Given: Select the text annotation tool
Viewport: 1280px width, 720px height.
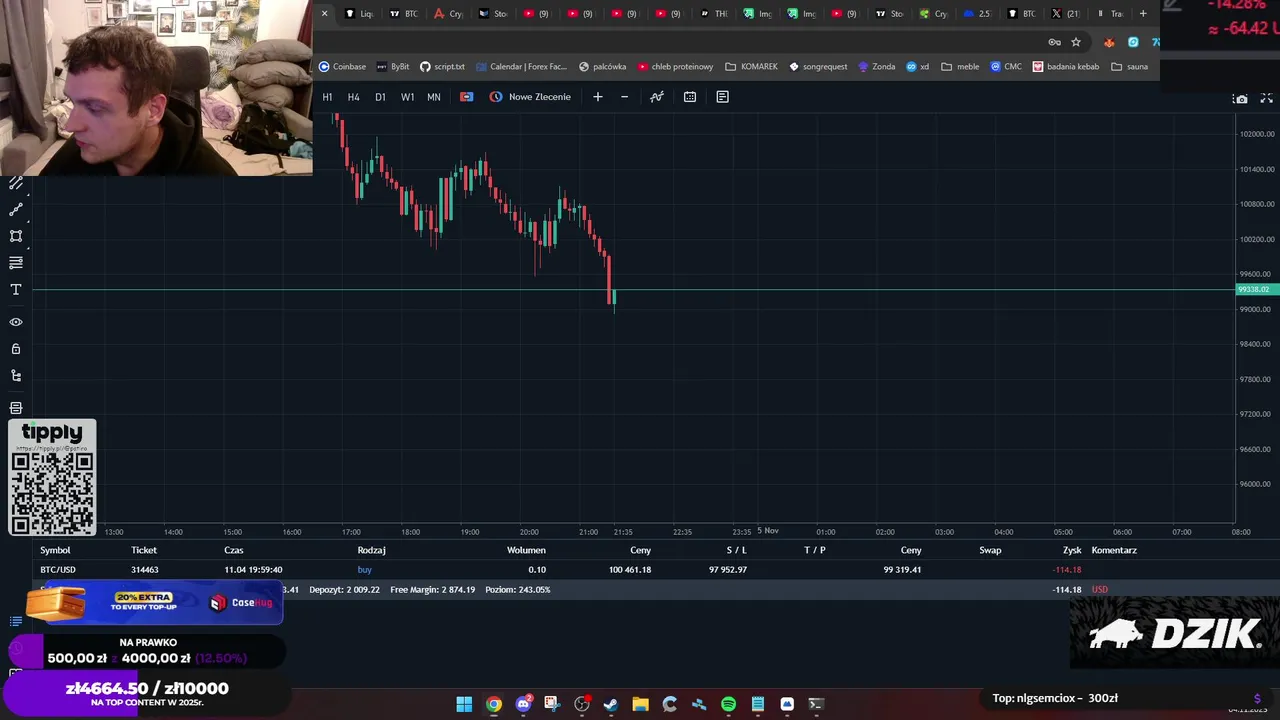Looking at the screenshot, I should 16,290.
